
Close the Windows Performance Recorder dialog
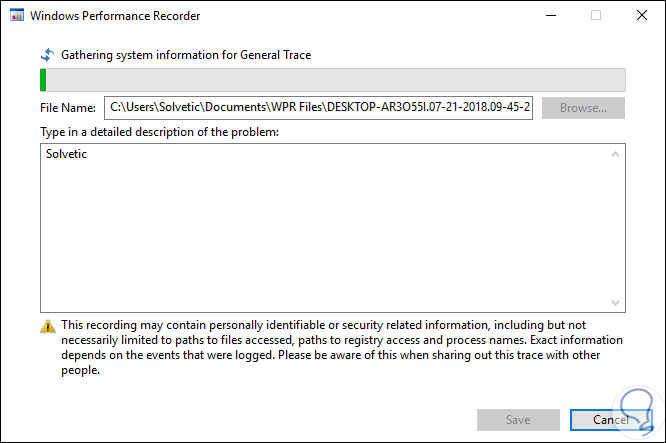[x=642, y=16]
